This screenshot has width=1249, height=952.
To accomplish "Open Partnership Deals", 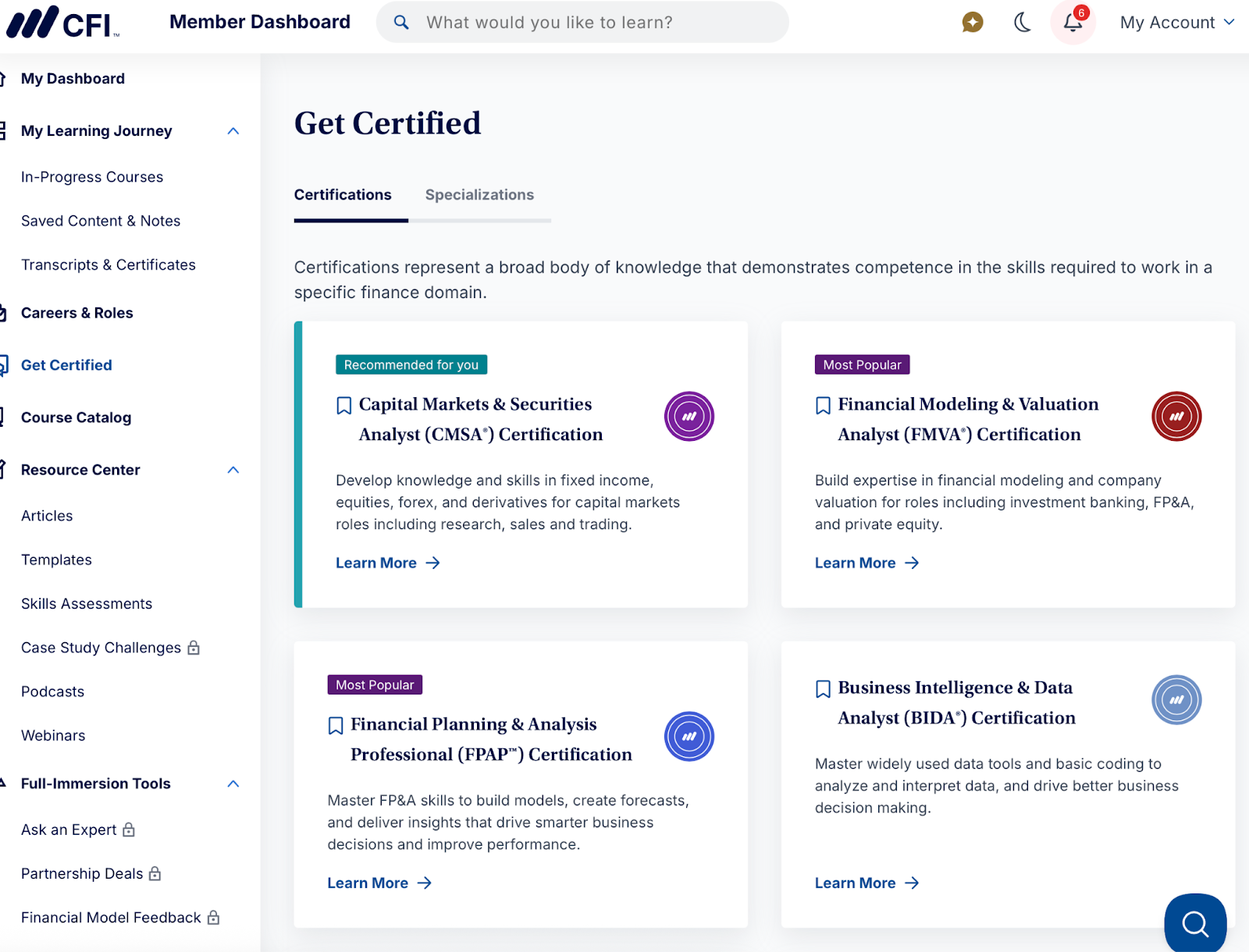I will click(x=82, y=874).
